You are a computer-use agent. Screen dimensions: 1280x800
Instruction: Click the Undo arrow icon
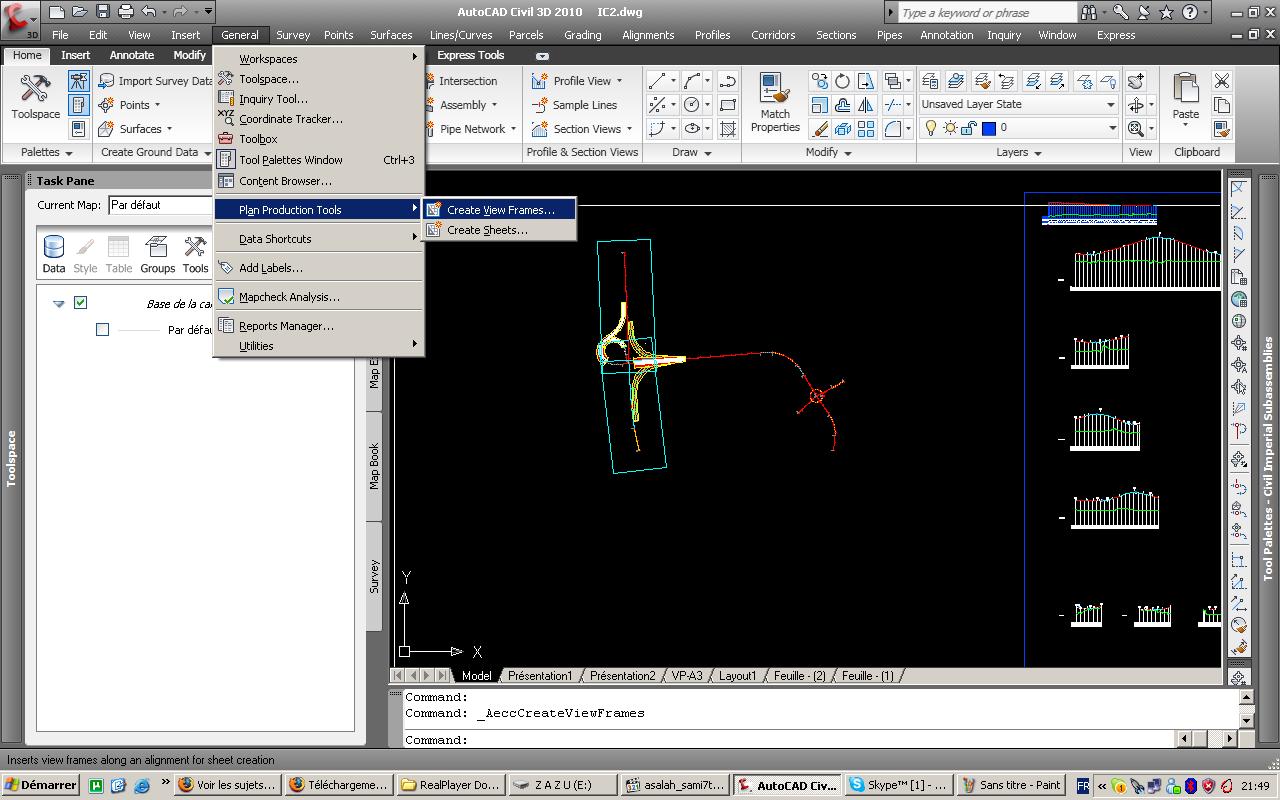tap(149, 12)
